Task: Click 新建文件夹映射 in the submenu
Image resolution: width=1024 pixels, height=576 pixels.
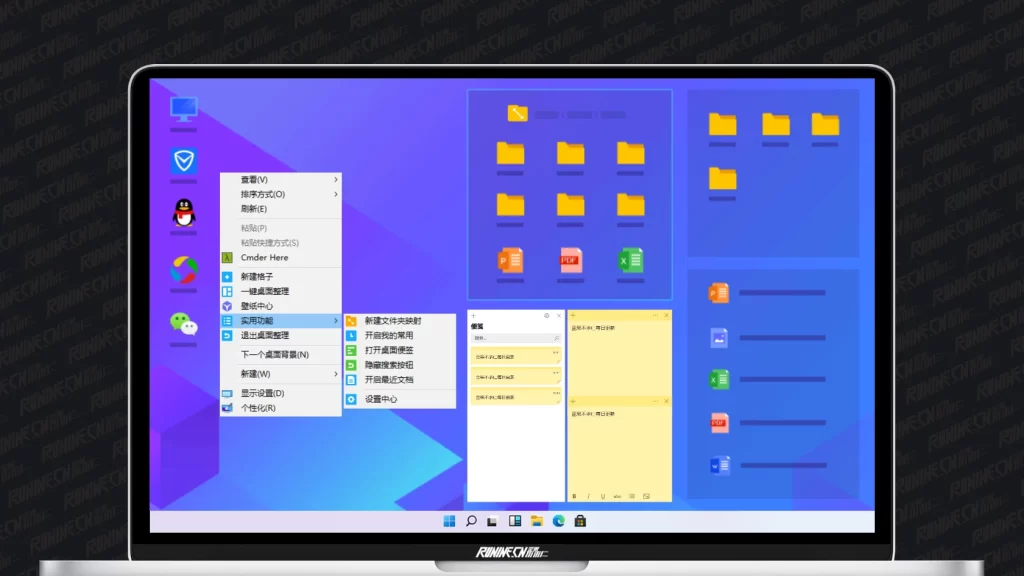Action: tap(392, 321)
